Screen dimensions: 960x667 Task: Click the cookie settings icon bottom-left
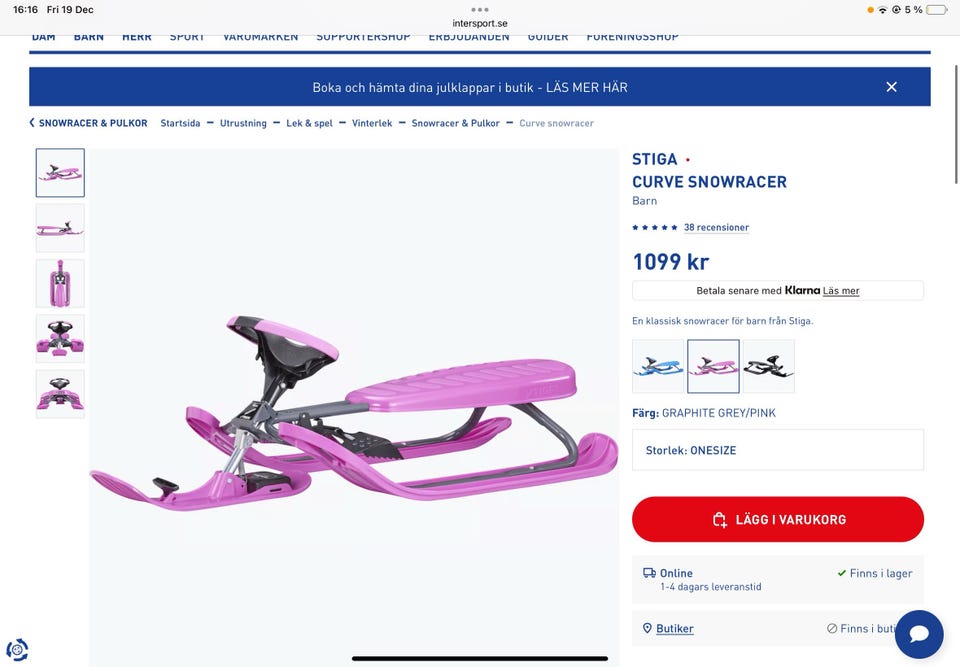(17, 649)
